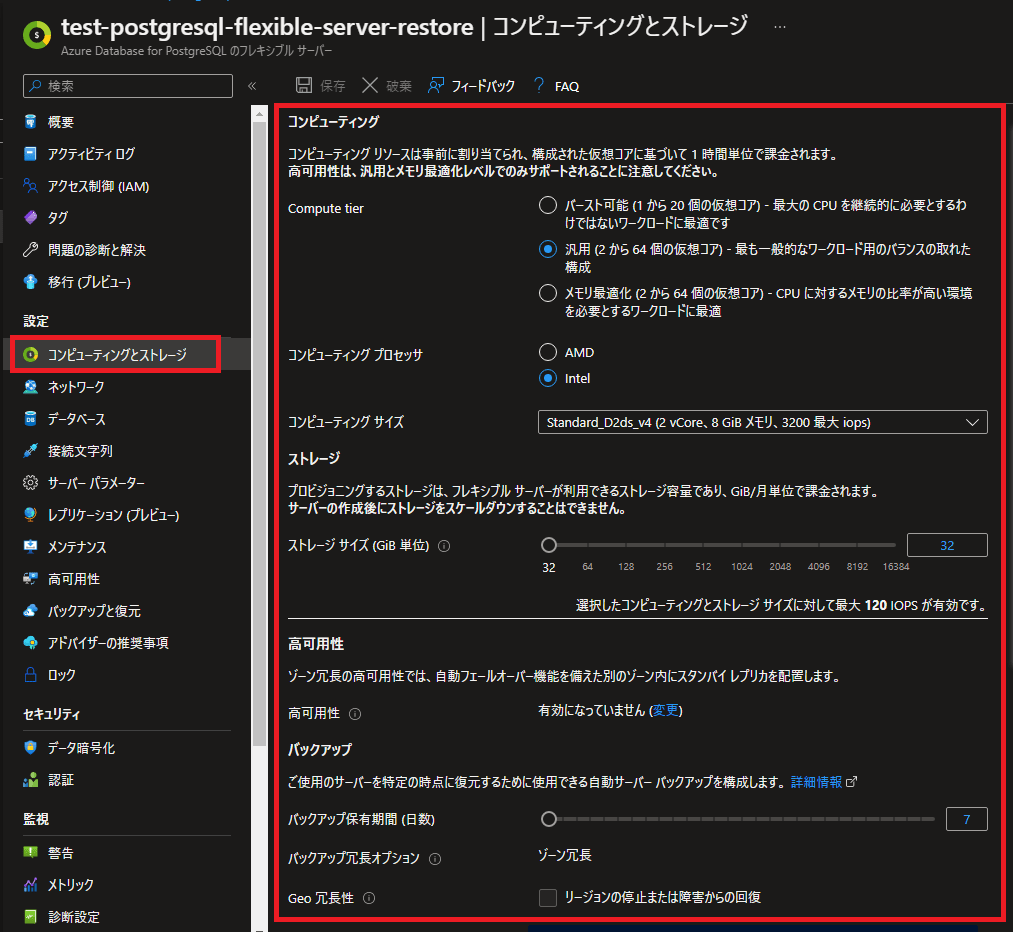Open the アクティビティ ログ icon
1013x932 pixels.
(30, 154)
